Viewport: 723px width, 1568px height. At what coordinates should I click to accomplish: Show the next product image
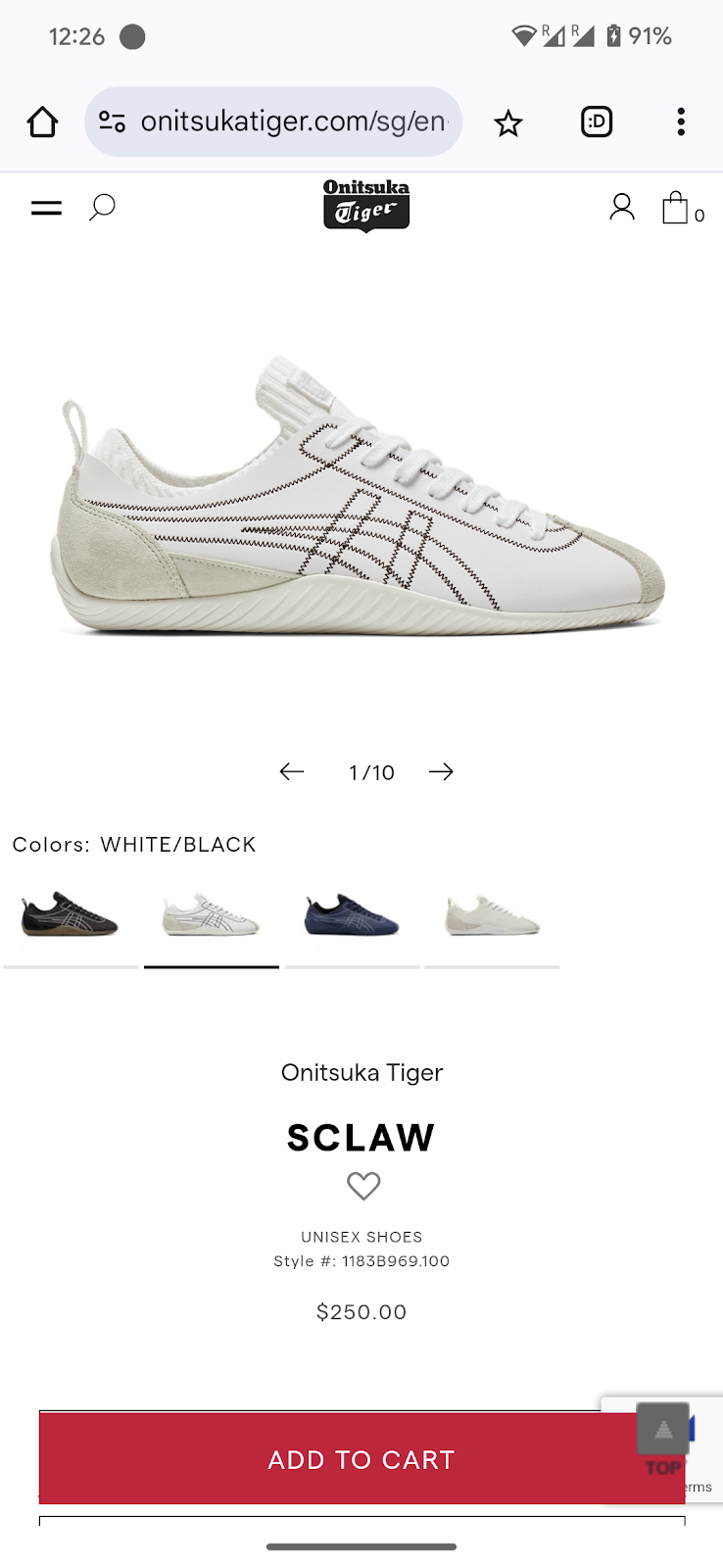(441, 772)
